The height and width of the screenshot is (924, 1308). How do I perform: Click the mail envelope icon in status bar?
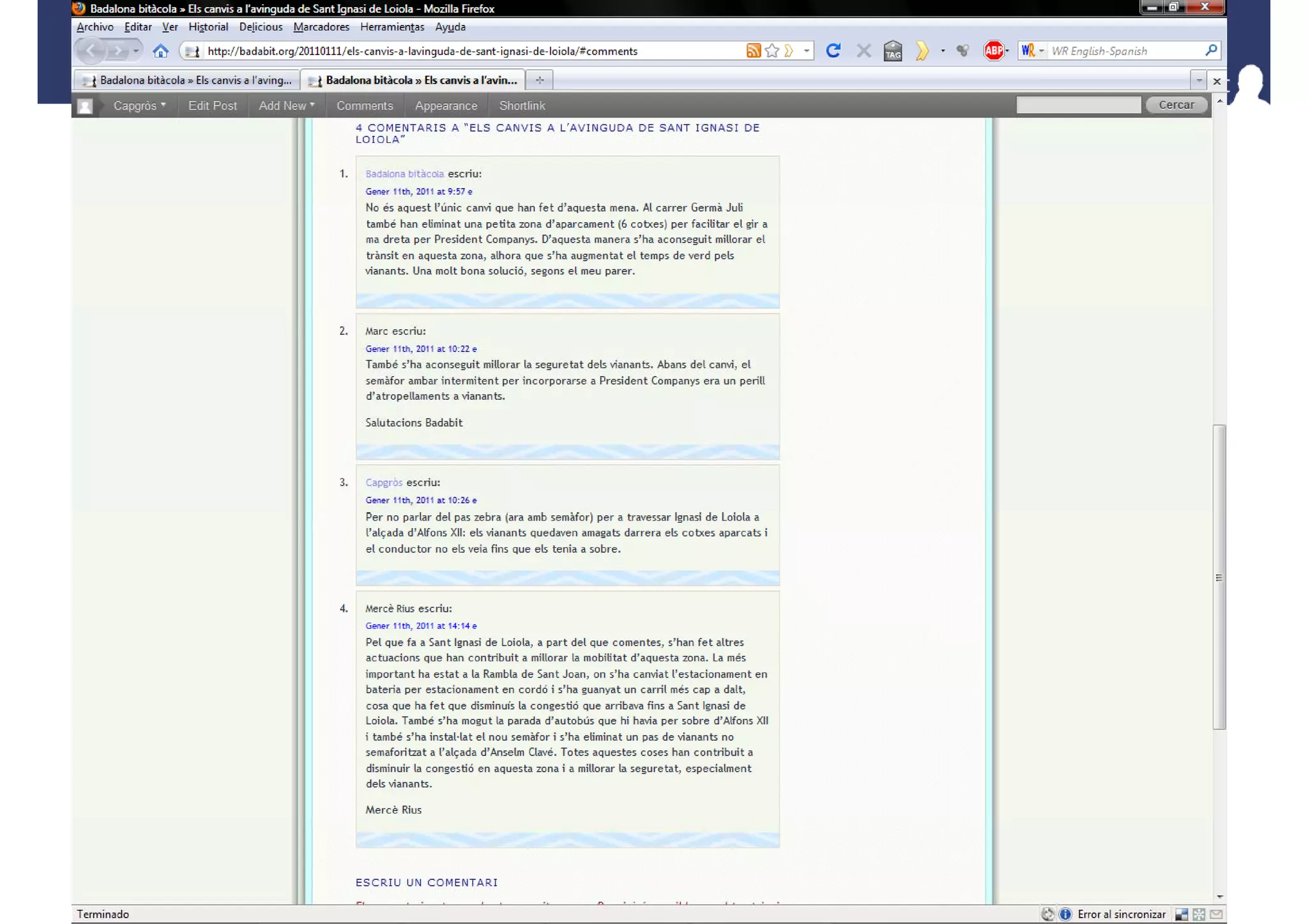point(1216,914)
